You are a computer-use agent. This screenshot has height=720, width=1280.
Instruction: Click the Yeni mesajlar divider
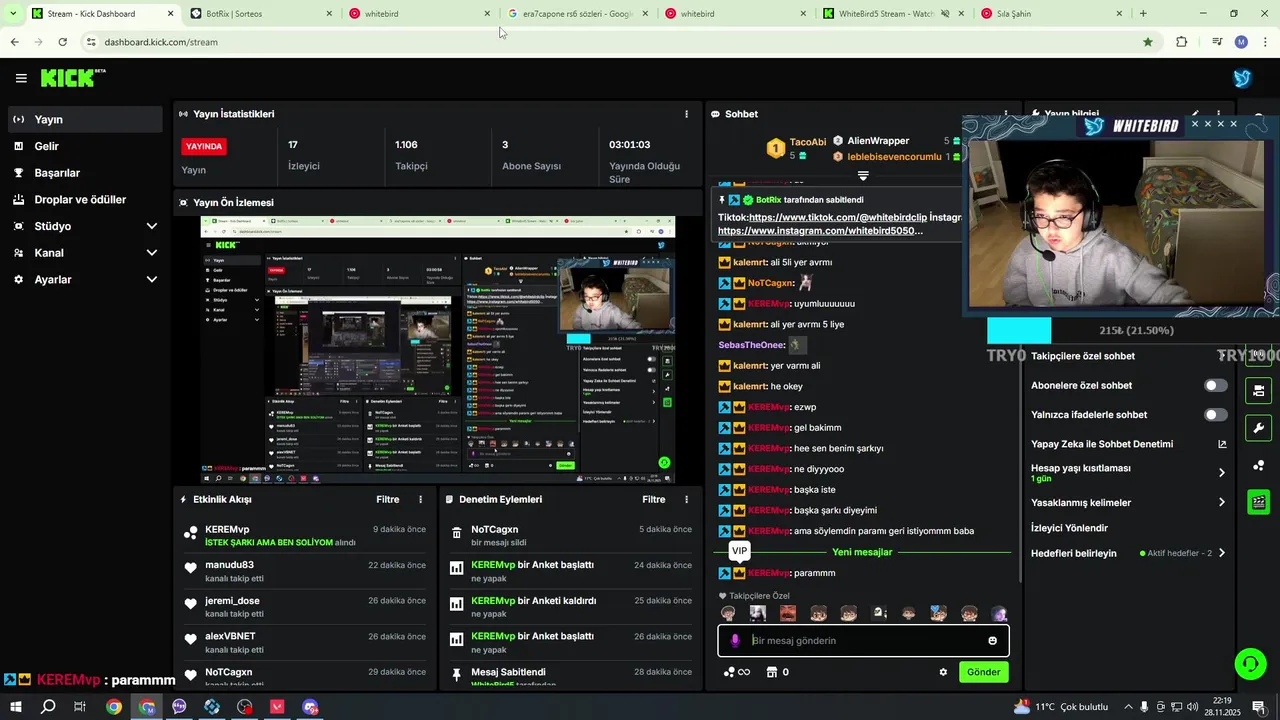pos(862,552)
